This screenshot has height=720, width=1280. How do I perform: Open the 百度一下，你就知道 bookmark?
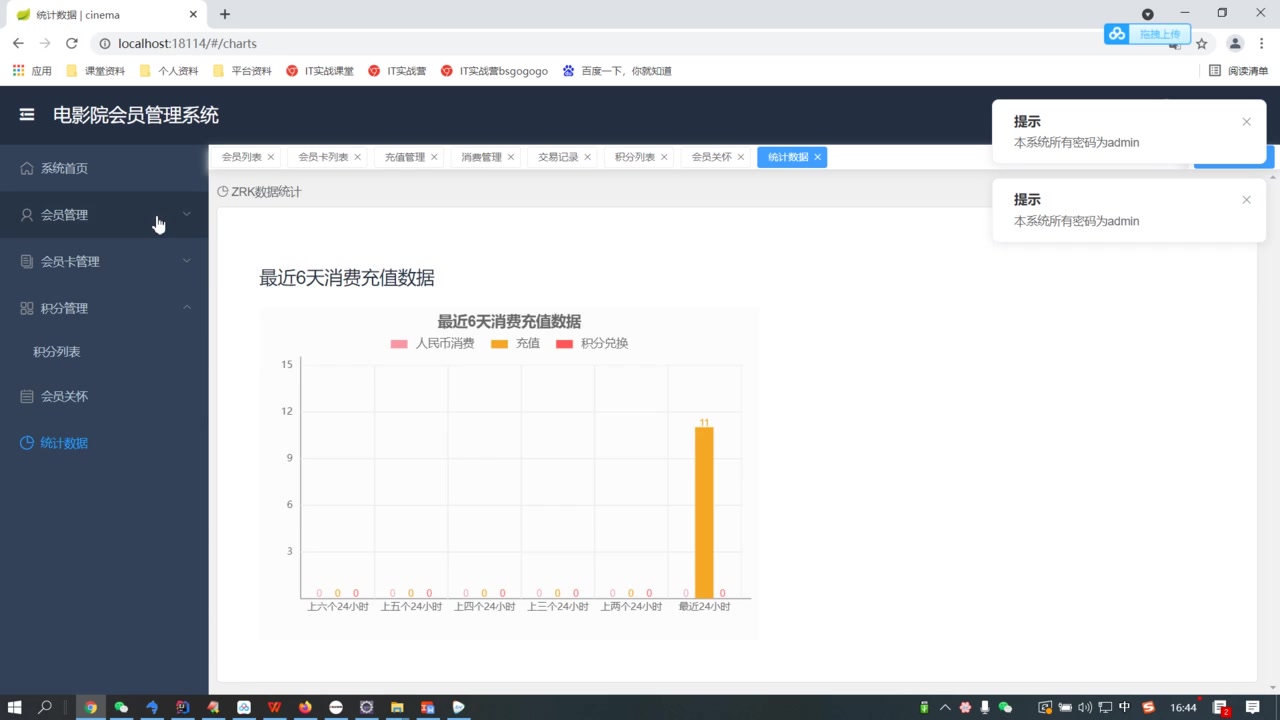[617, 71]
